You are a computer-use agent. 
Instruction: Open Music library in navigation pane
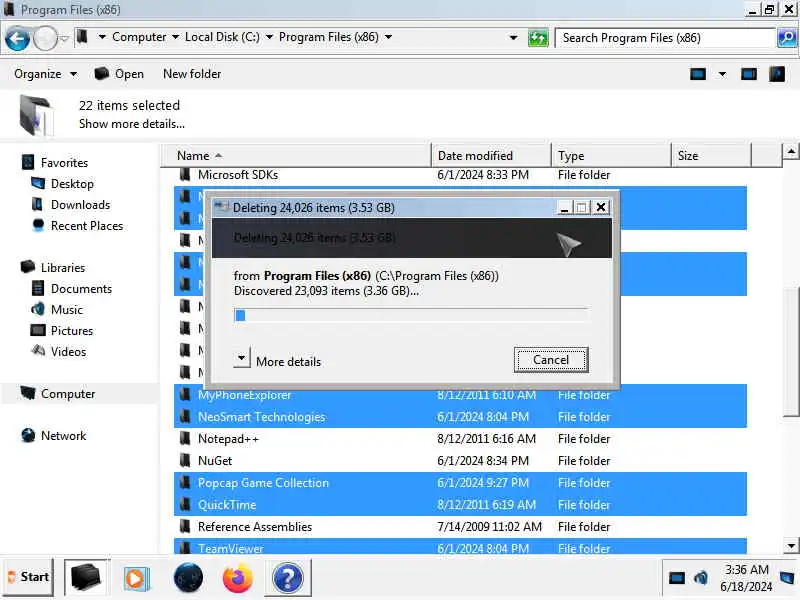67,310
